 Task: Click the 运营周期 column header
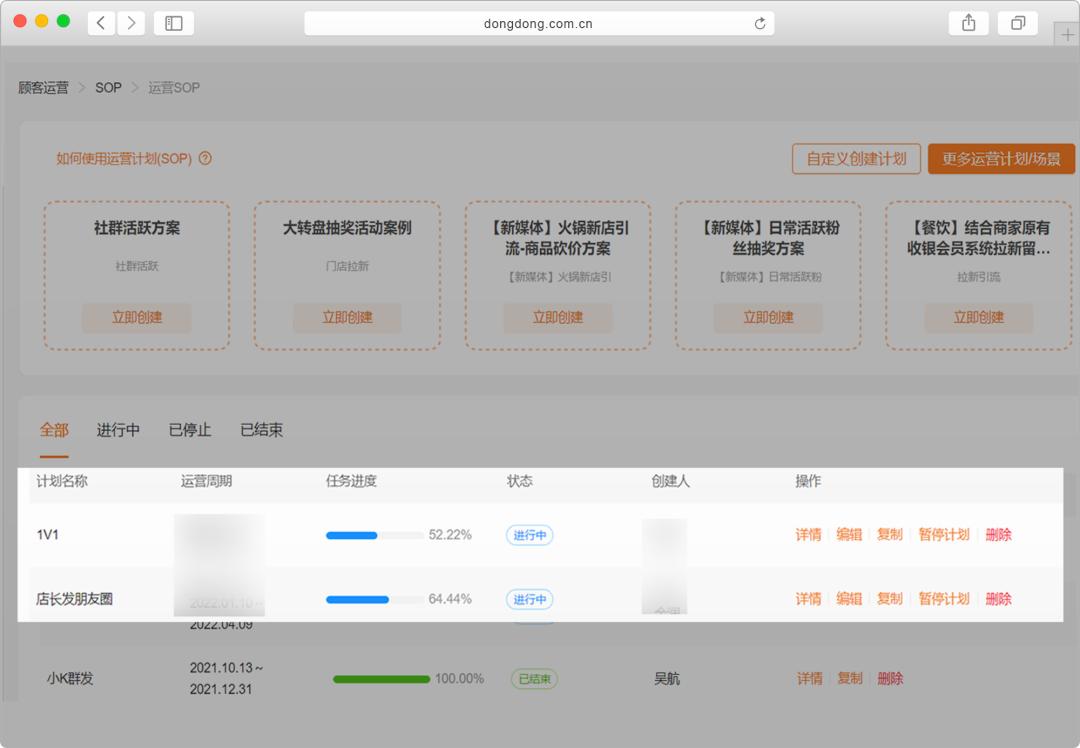tap(207, 481)
